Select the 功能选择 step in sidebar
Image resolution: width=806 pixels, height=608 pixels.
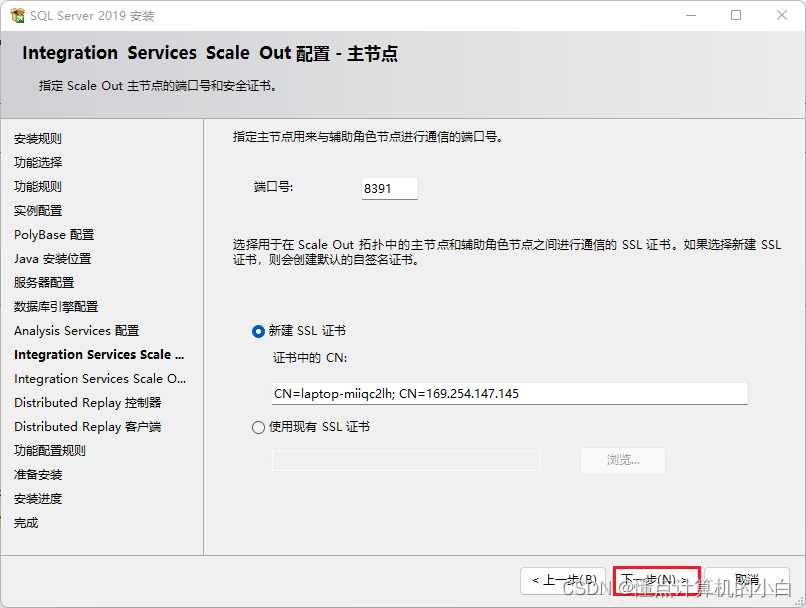point(38,163)
